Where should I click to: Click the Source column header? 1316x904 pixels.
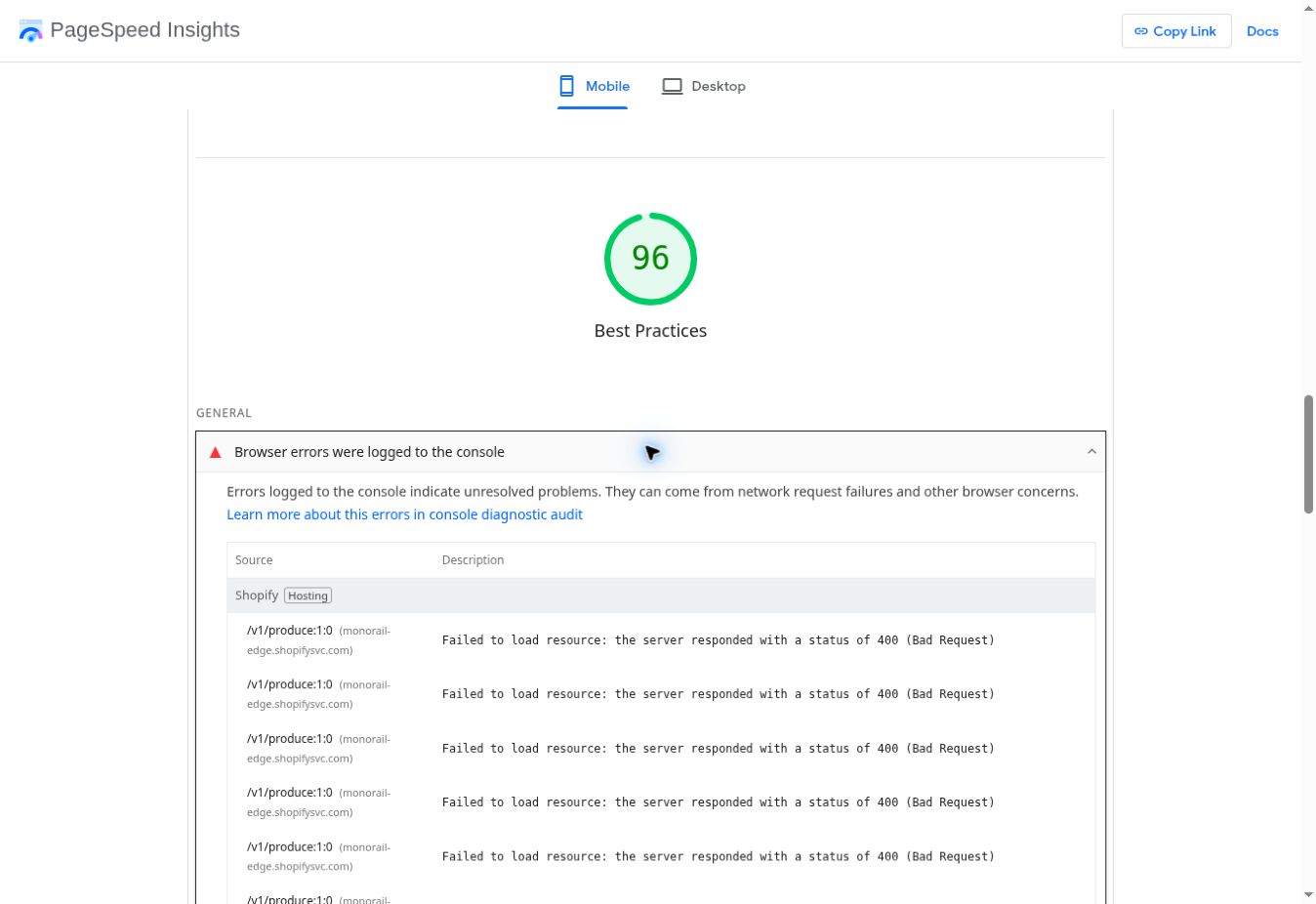(254, 560)
